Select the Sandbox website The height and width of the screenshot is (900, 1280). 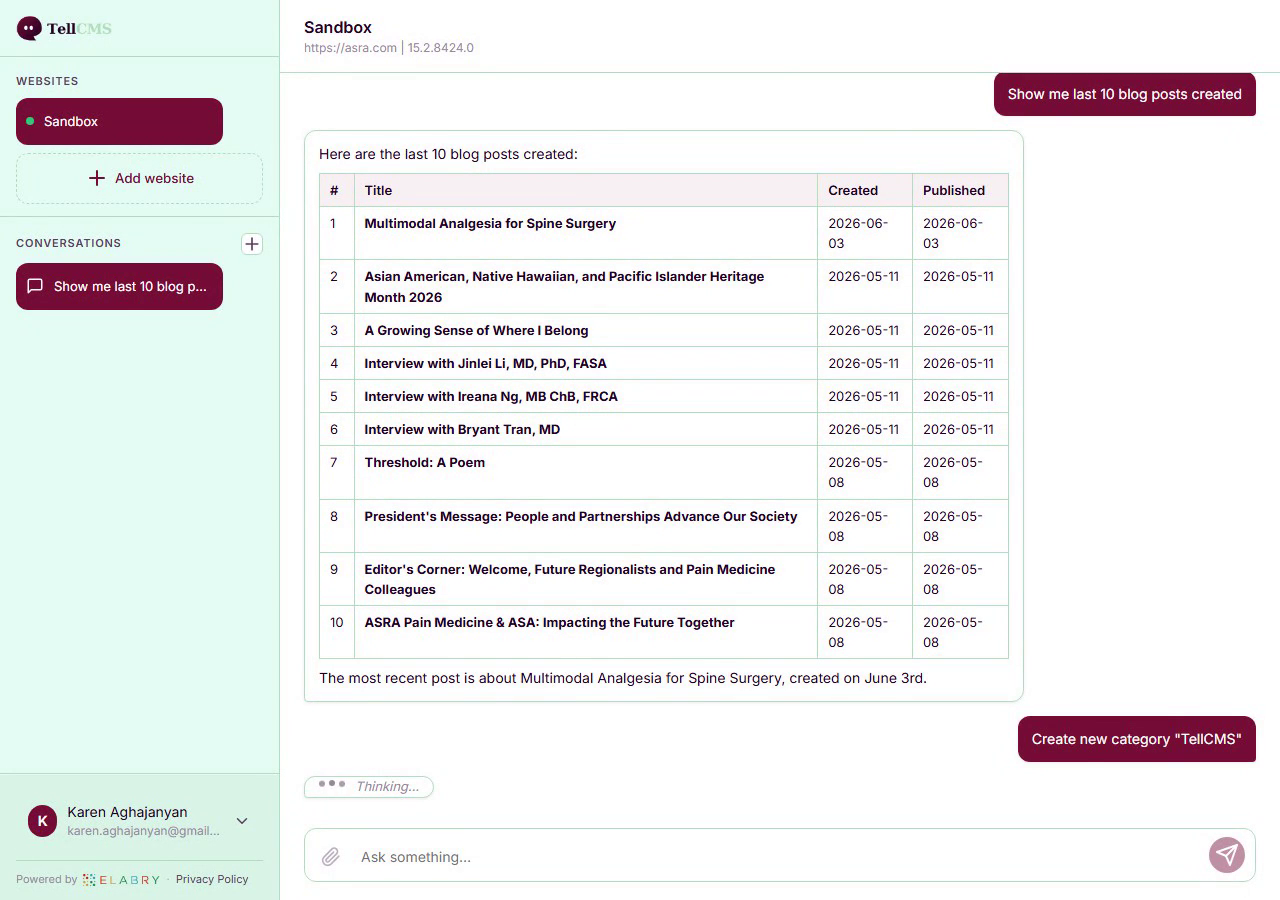(x=119, y=121)
